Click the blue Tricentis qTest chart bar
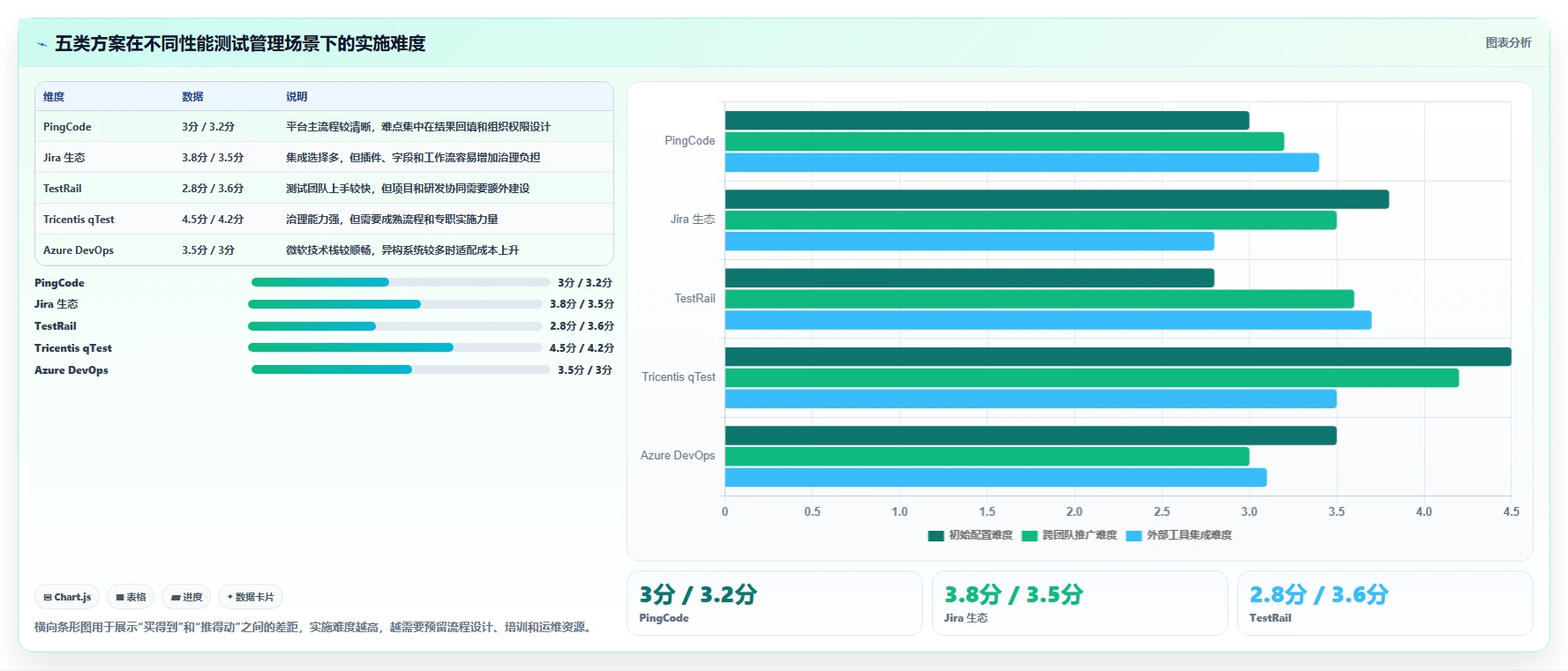The height and width of the screenshot is (671, 1568). coord(1031,399)
